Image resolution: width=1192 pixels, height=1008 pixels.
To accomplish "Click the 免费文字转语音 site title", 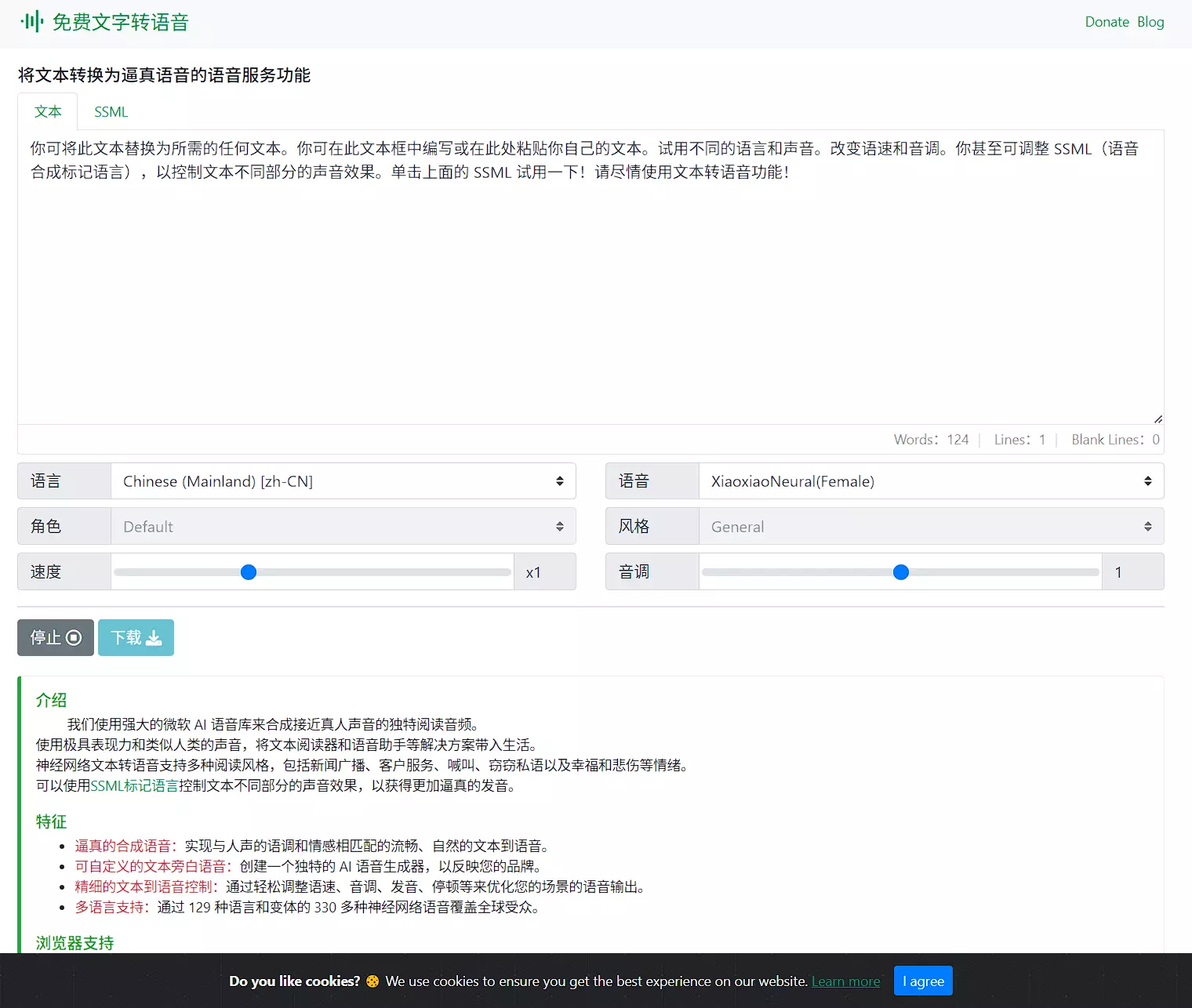I will 121,22.
